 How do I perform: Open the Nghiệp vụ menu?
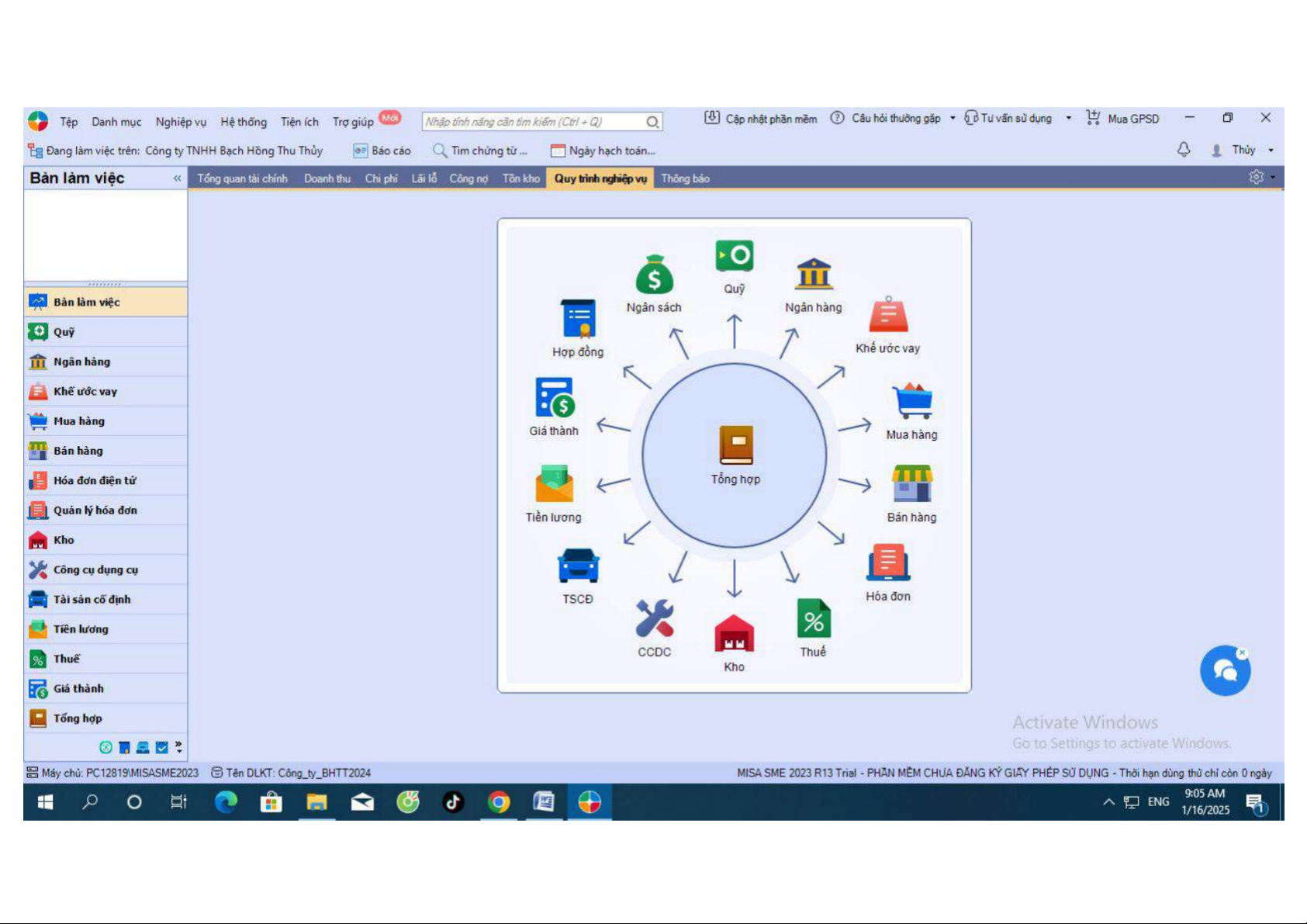coord(181,122)
